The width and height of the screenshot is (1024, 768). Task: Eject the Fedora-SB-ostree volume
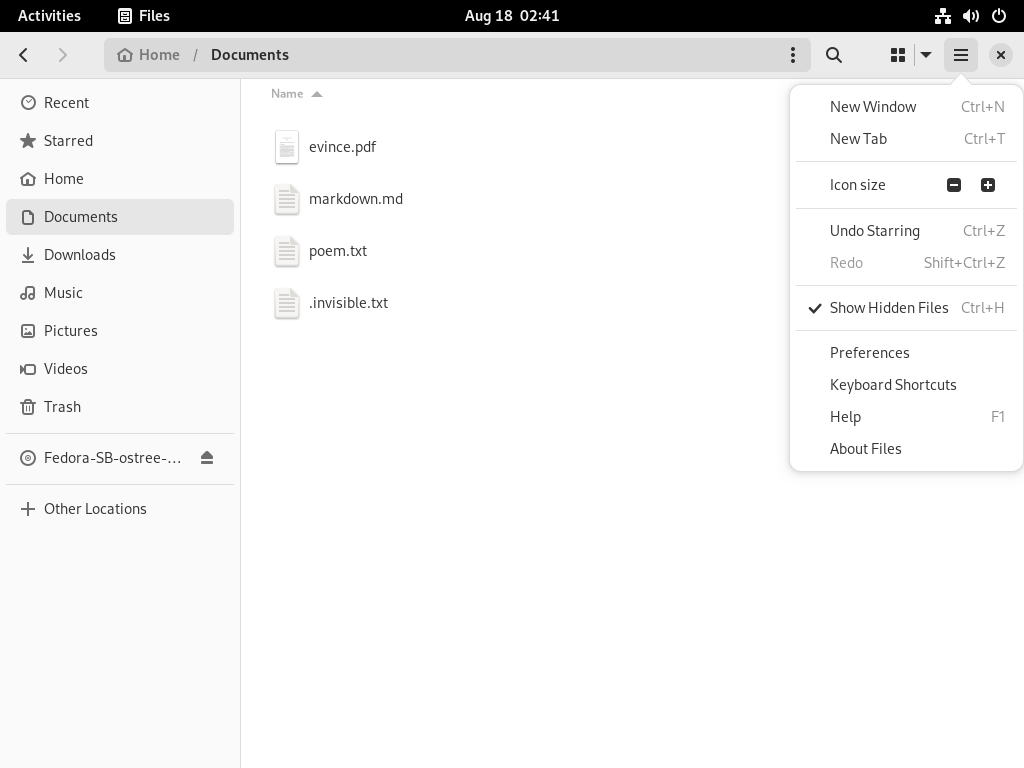pos(207,458)
